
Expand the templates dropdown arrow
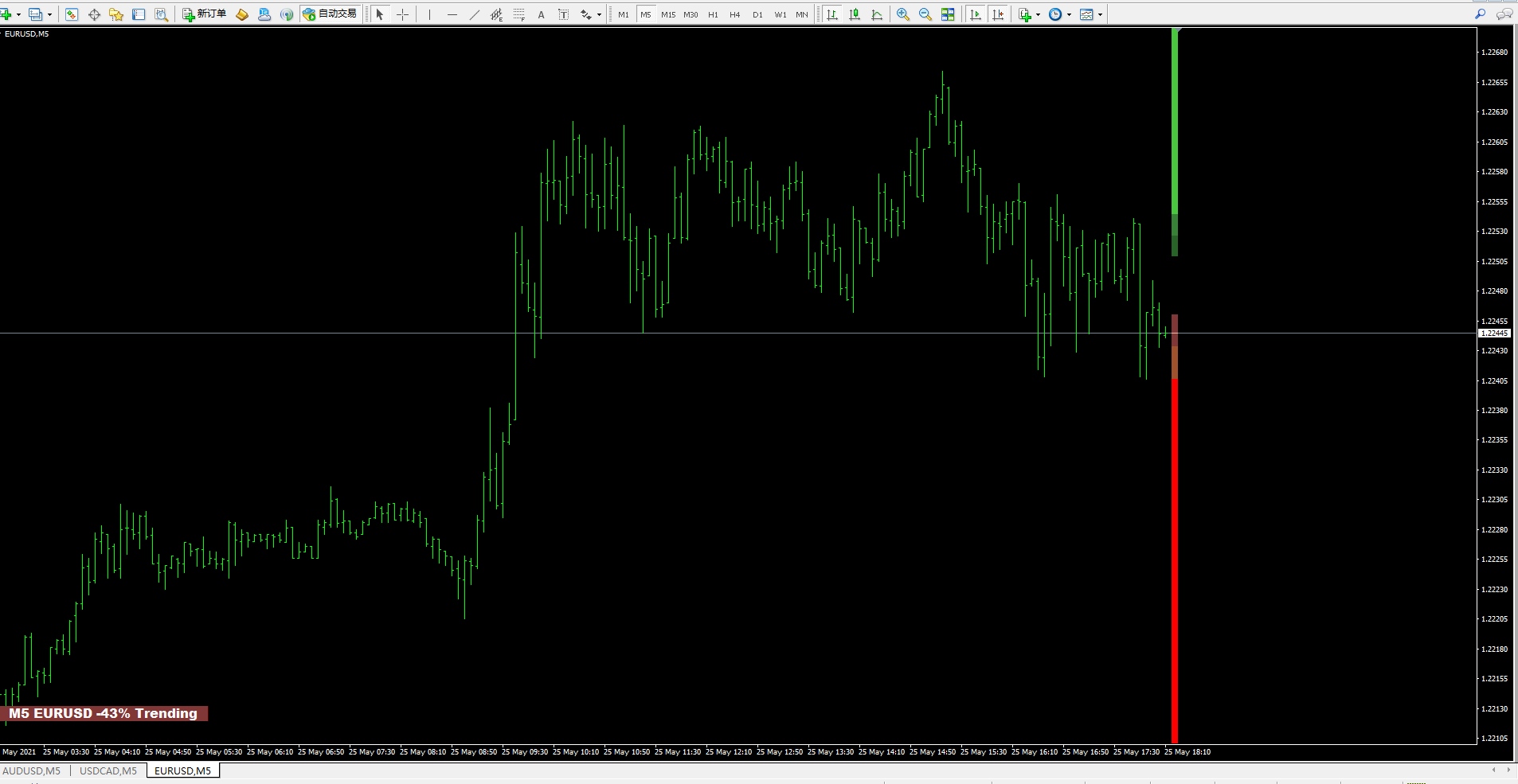pyautogui.click(x=1100, y=14)
